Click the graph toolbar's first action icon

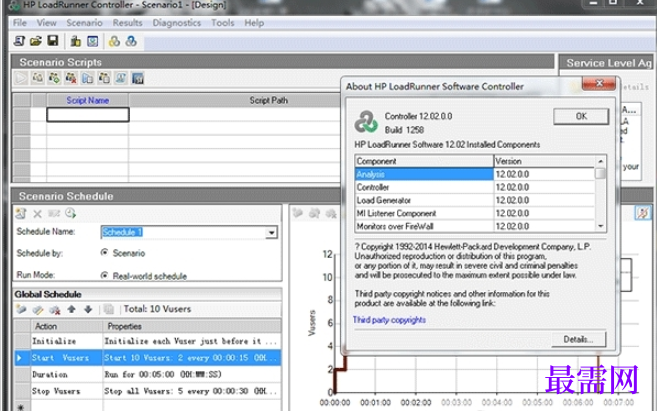click(x=298, y=213)
